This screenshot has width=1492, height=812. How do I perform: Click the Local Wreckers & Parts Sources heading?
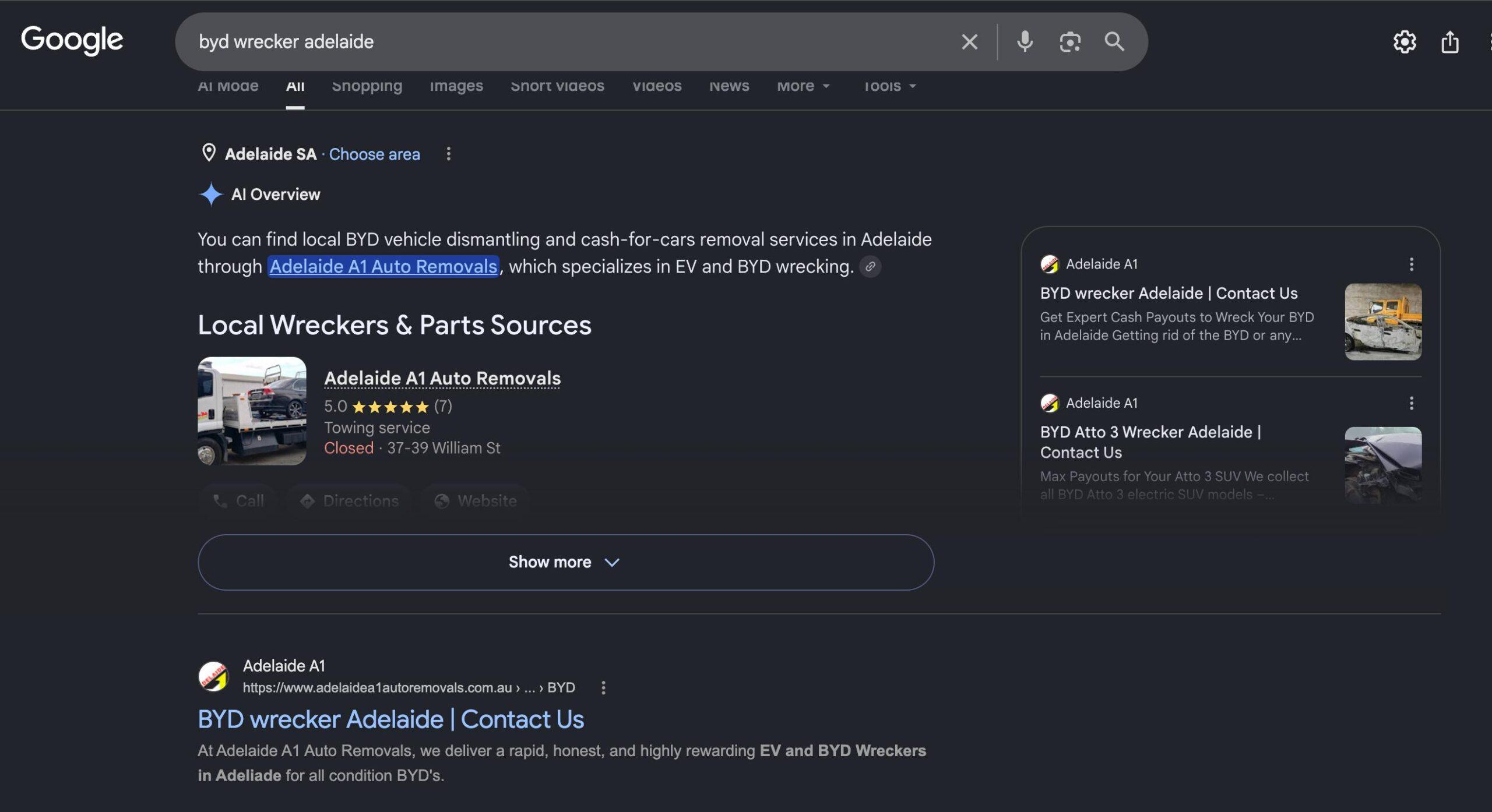(395, 325)
